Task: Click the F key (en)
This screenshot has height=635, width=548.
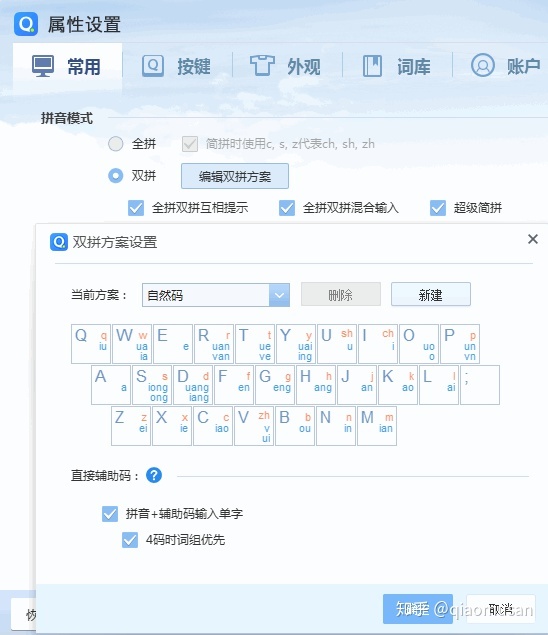Action: tap(234, 385)
